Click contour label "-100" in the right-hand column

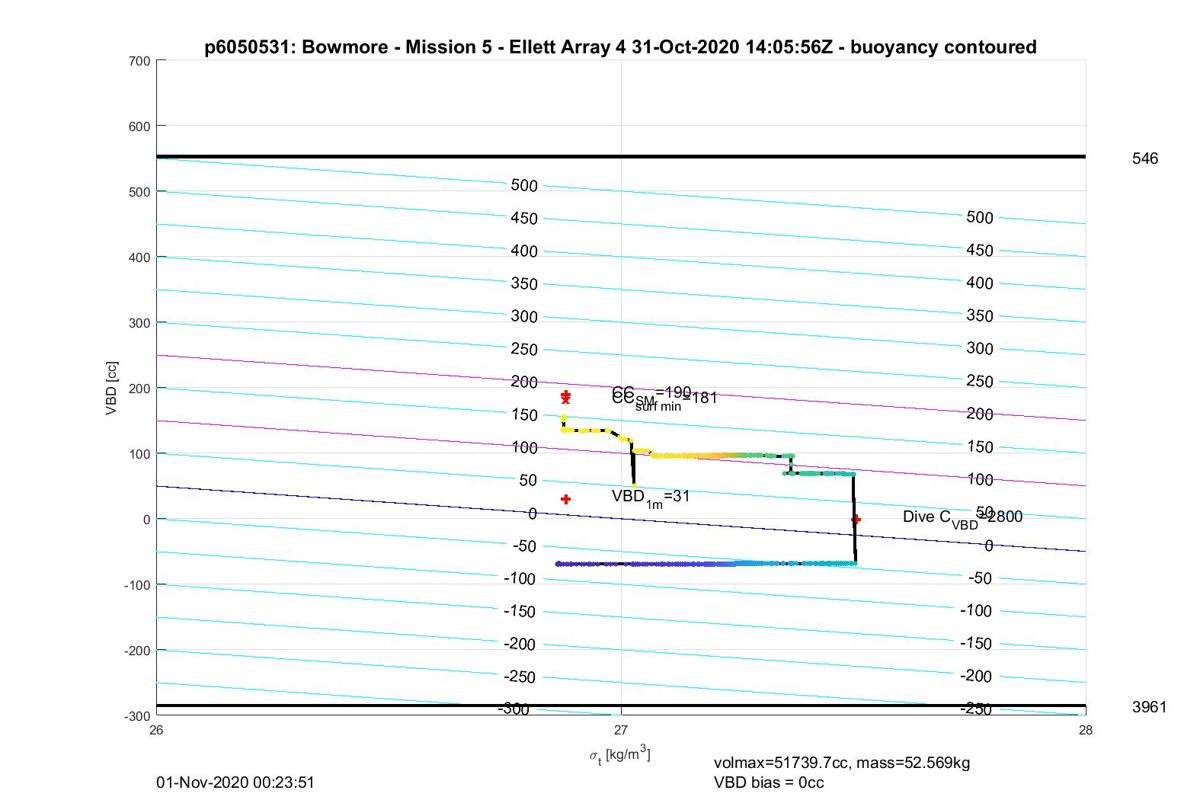(976, 610)
